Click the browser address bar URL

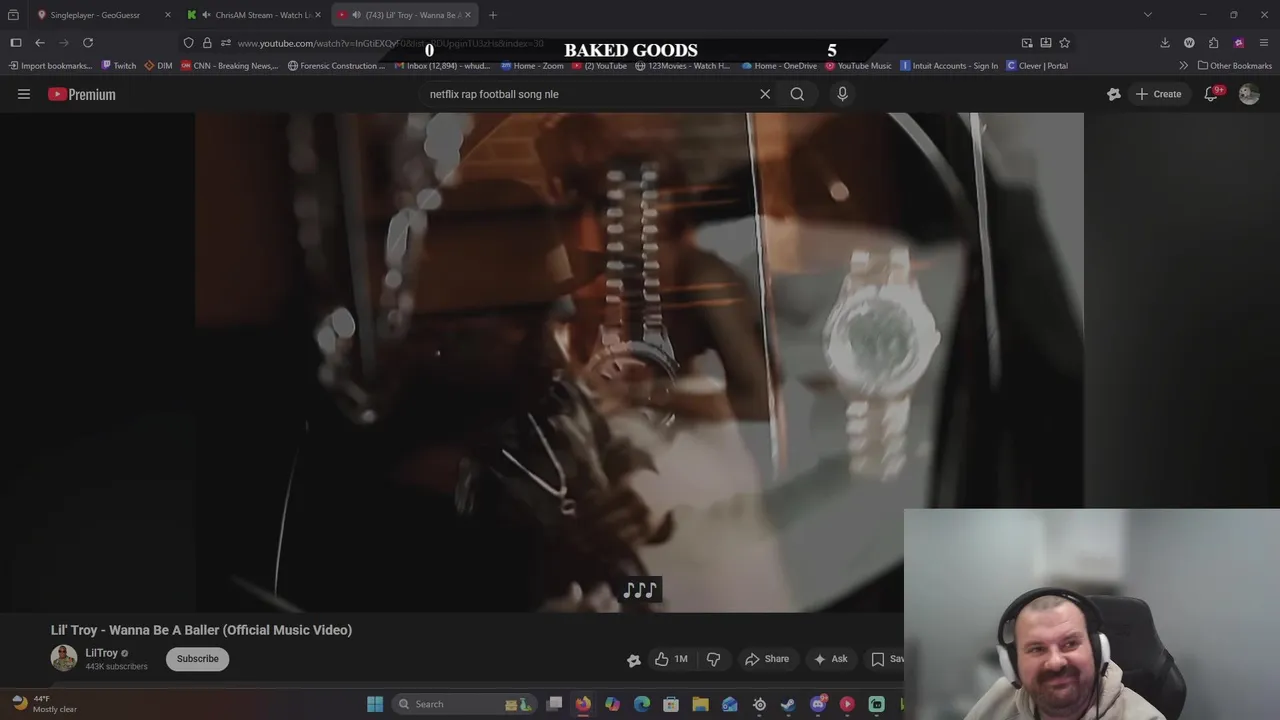point(390,43)
